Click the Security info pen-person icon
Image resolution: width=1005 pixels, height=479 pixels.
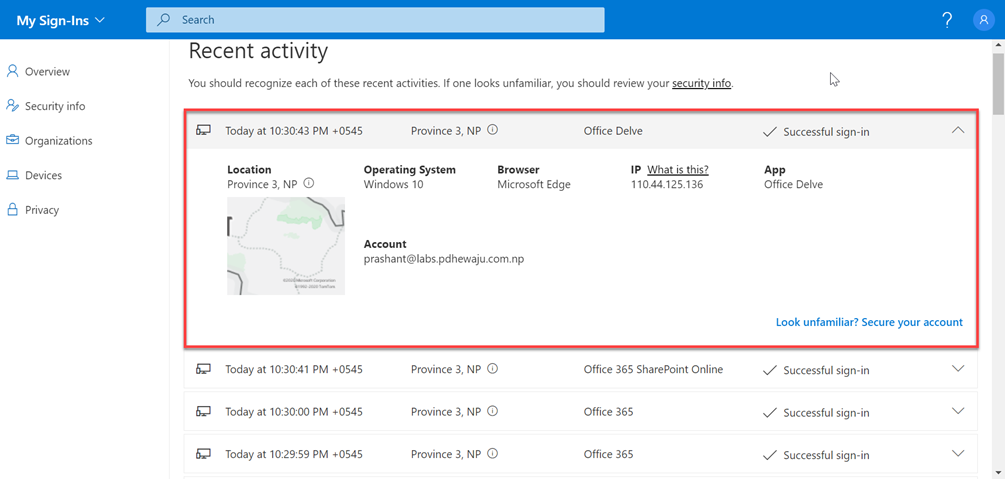tap(12, 106)
